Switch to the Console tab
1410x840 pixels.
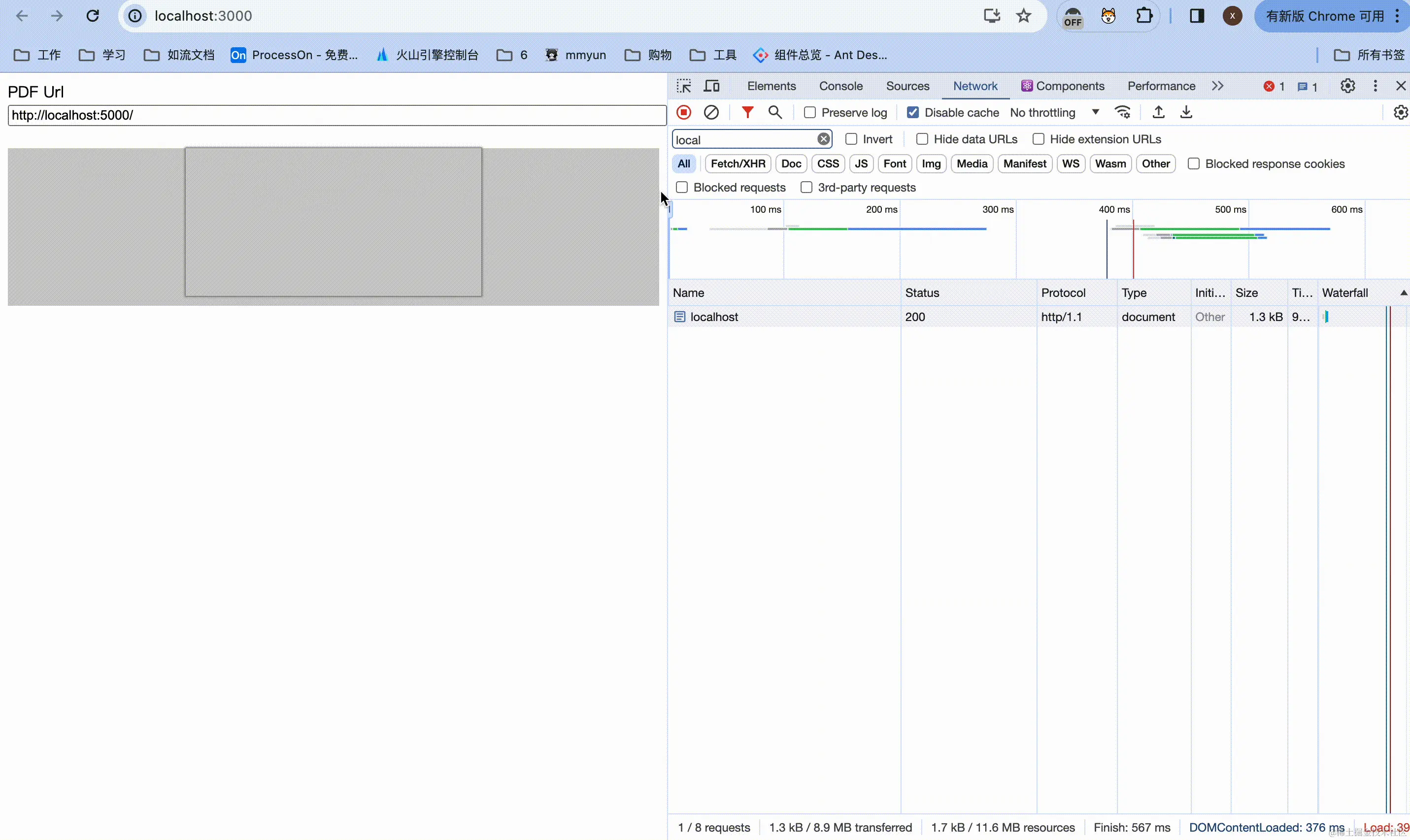point(840,86)
